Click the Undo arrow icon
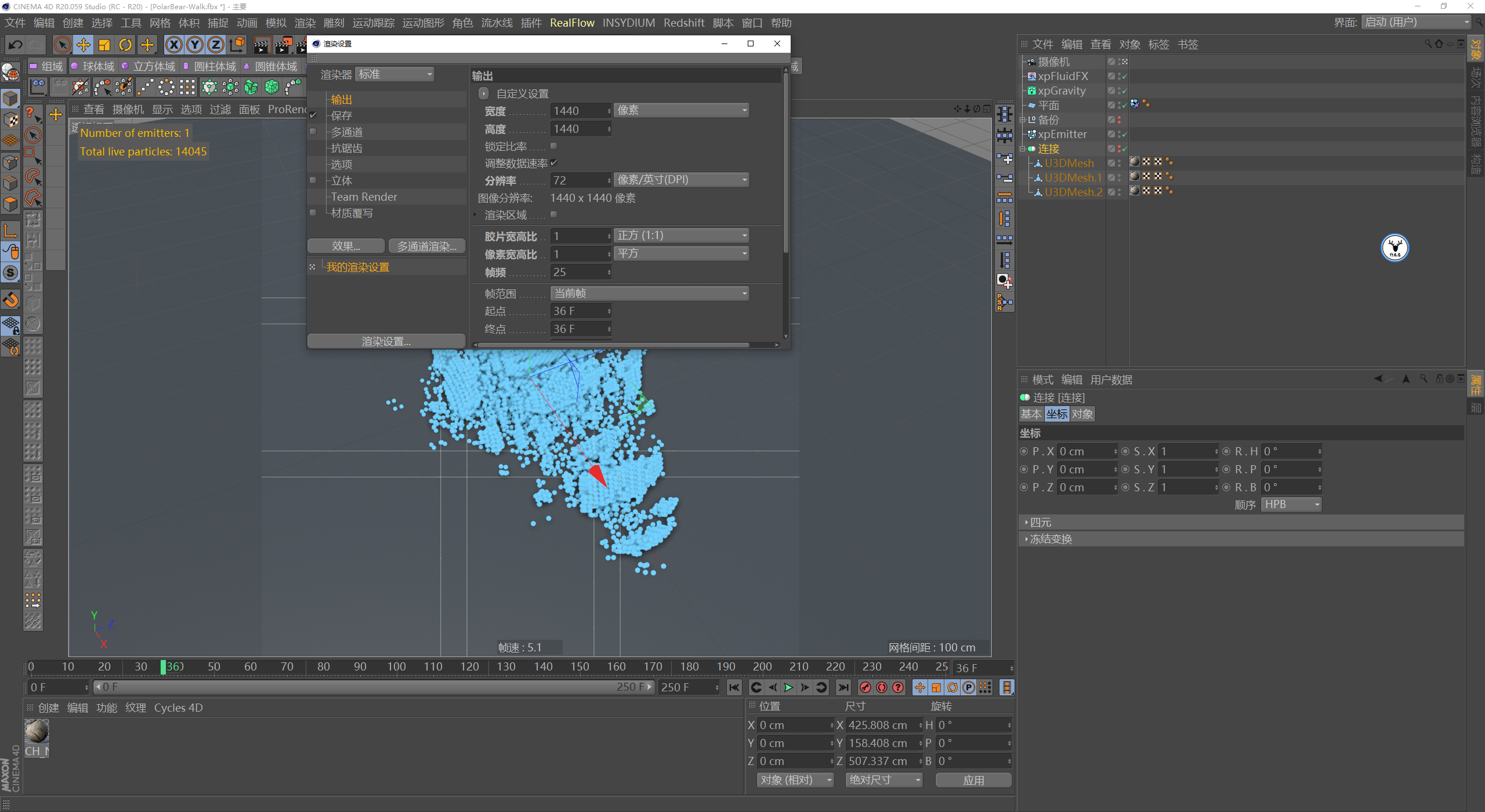The height and width of the screenshot is (812, 1485). pos(16,45)
